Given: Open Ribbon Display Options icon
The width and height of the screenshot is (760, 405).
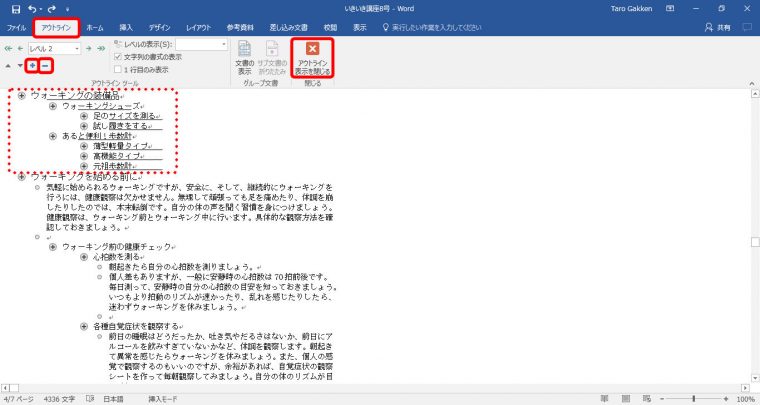Looking at the screenshot, I should (670, 9).
